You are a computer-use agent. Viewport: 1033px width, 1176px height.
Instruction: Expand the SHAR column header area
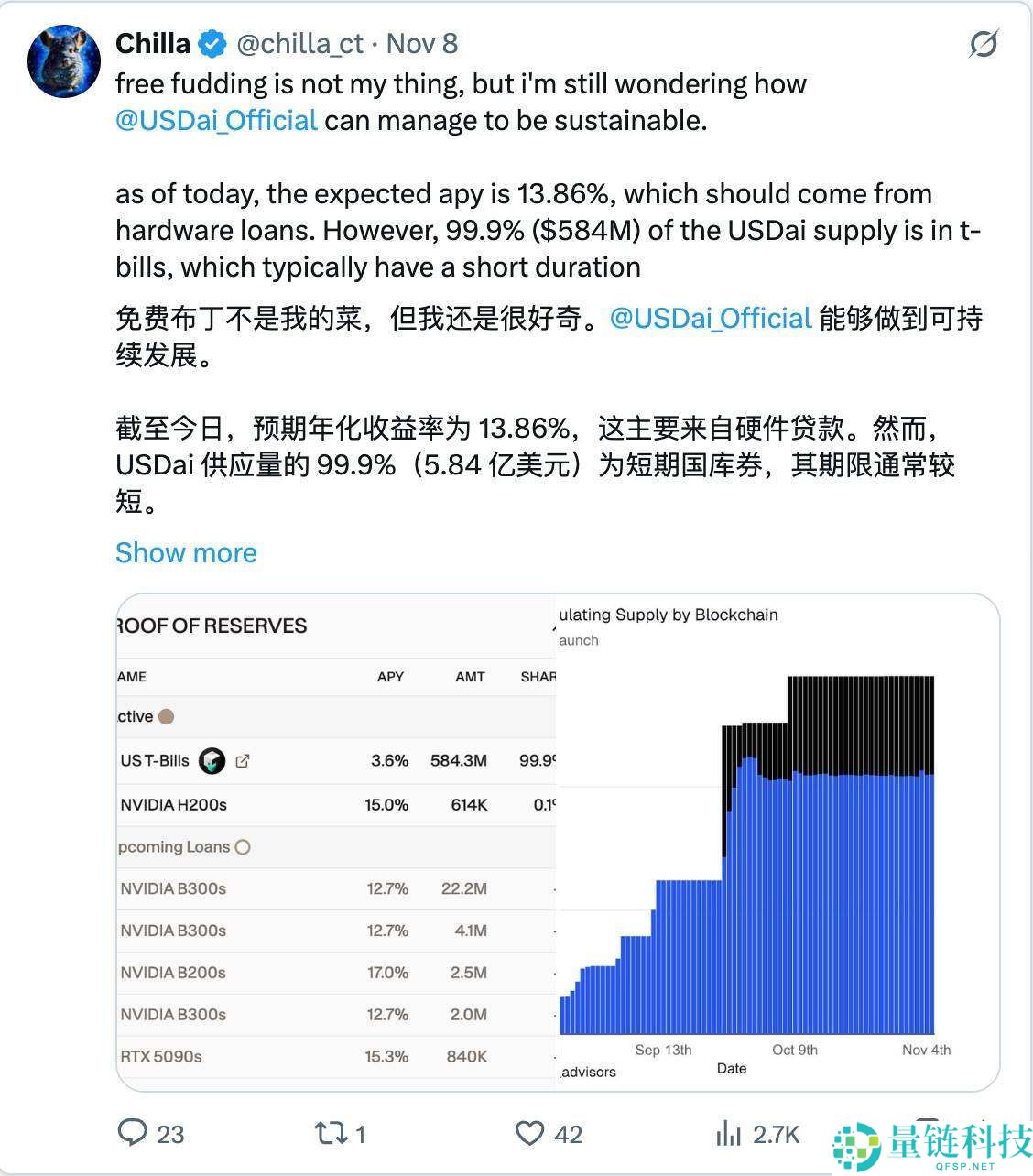coord(538,677)
